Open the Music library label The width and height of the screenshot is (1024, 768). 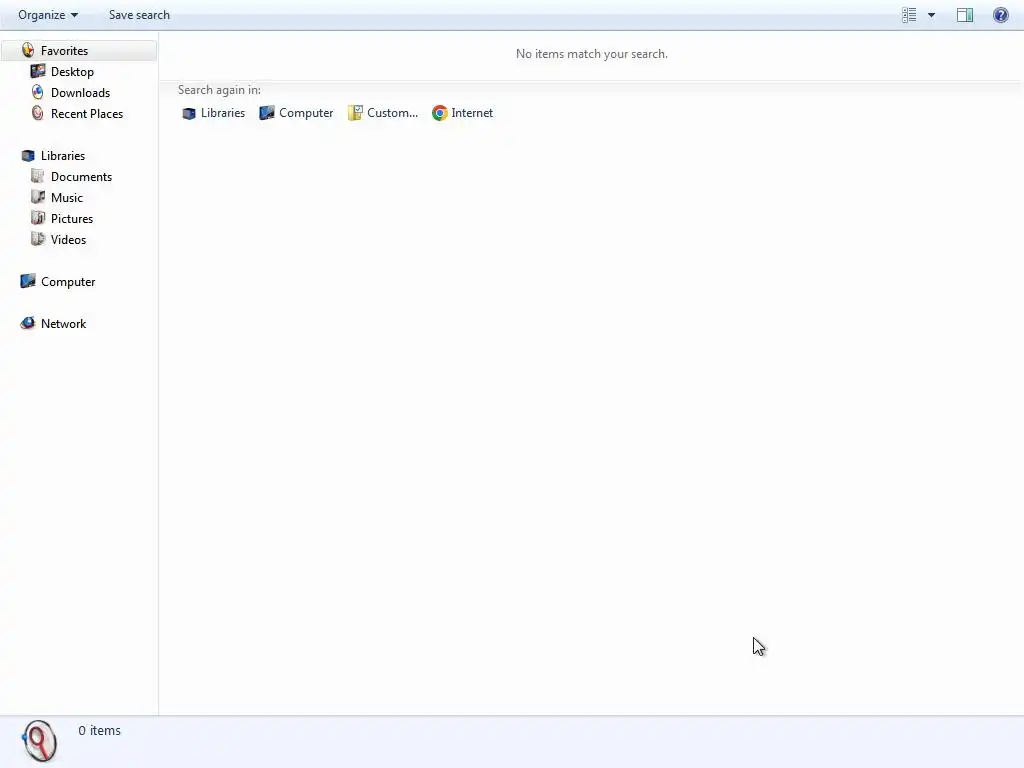67,197
